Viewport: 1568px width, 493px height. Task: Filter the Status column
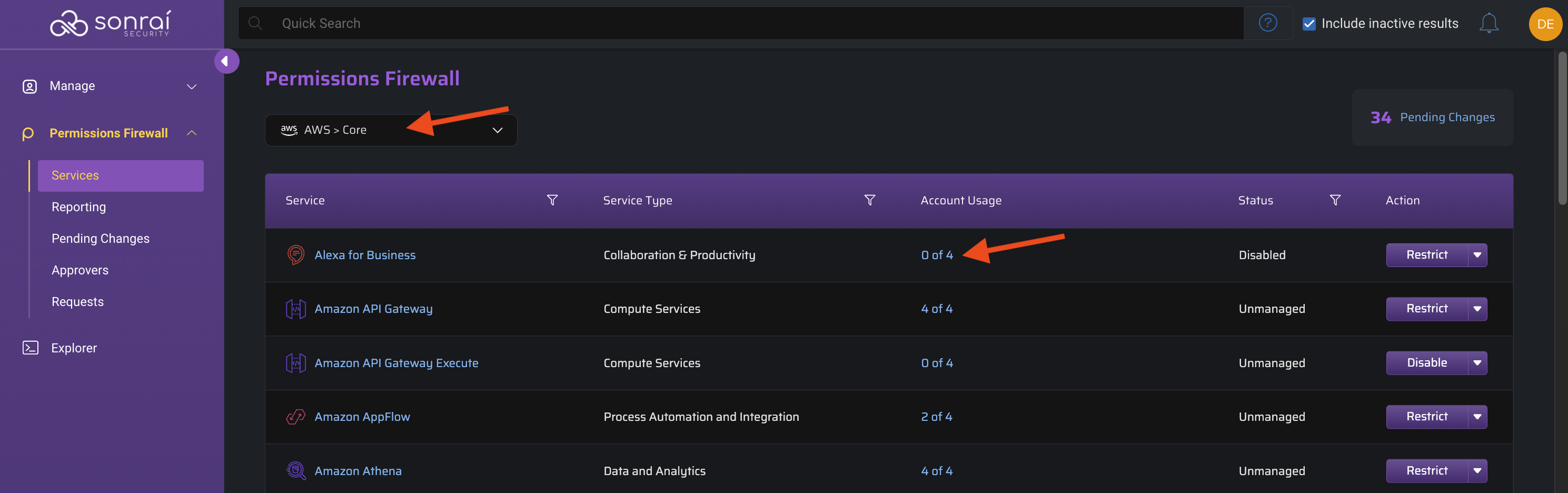click(x=1335, y=200)
